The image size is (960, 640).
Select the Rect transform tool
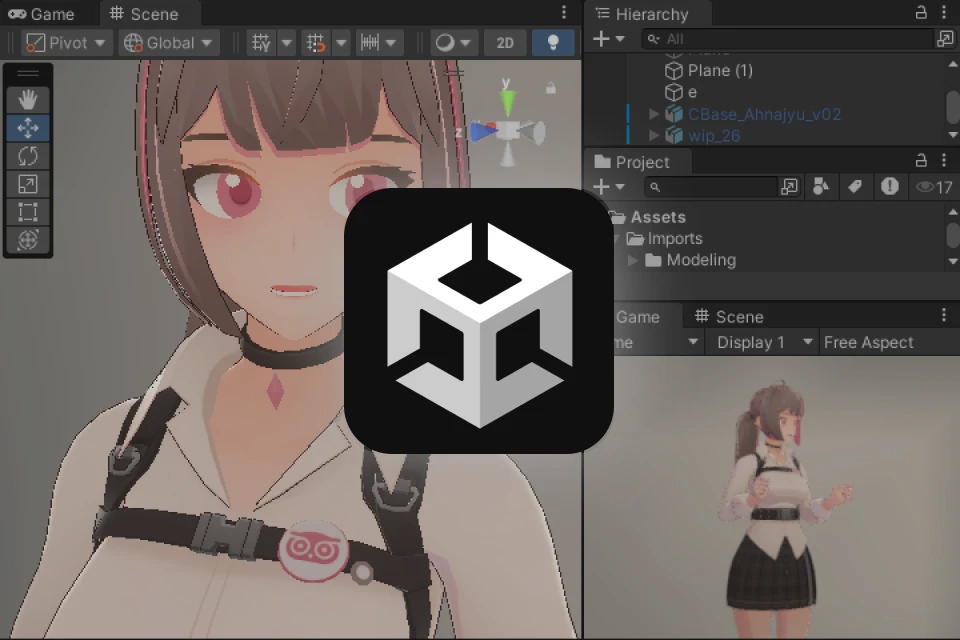click(x=28, y=212)
